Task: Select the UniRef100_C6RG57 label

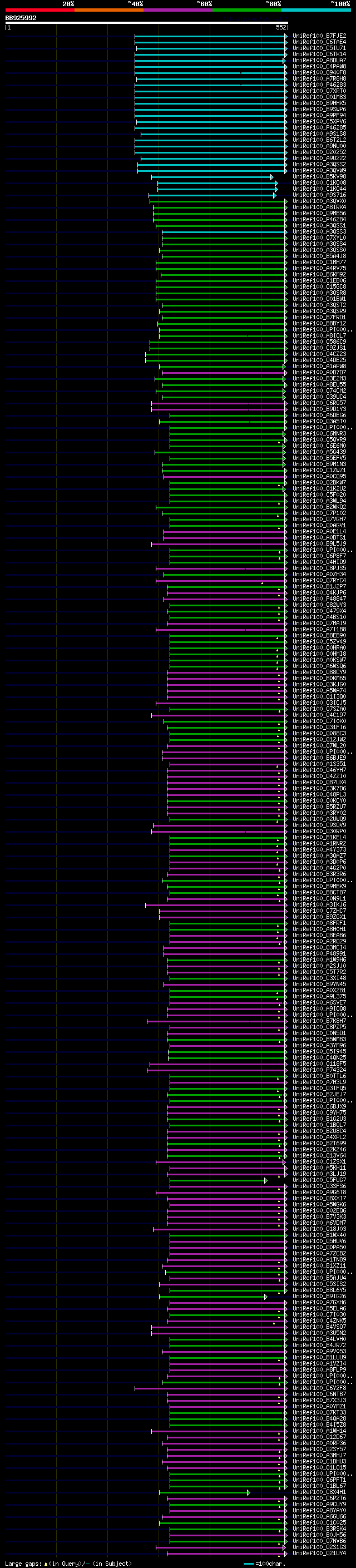Action: coord(319,403)
